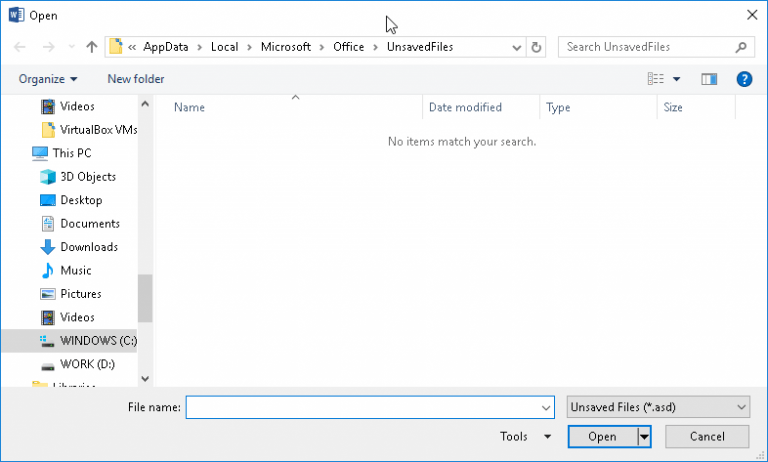Open the Organize dropdown menu
The height and width of the screenshot is (462, 768).
(47, 79)
